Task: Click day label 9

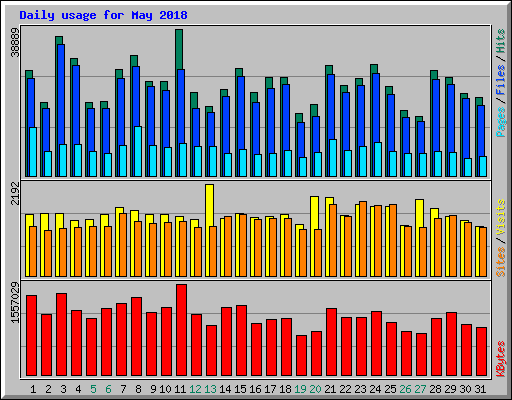Action: point(153,389)
